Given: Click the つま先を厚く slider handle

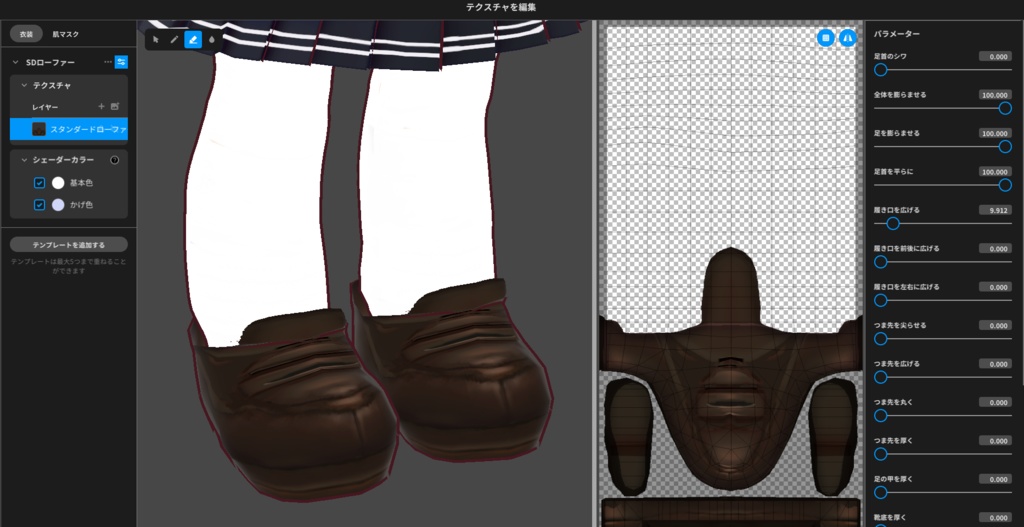Looking at the screenshot, I should tap(880, 455).
